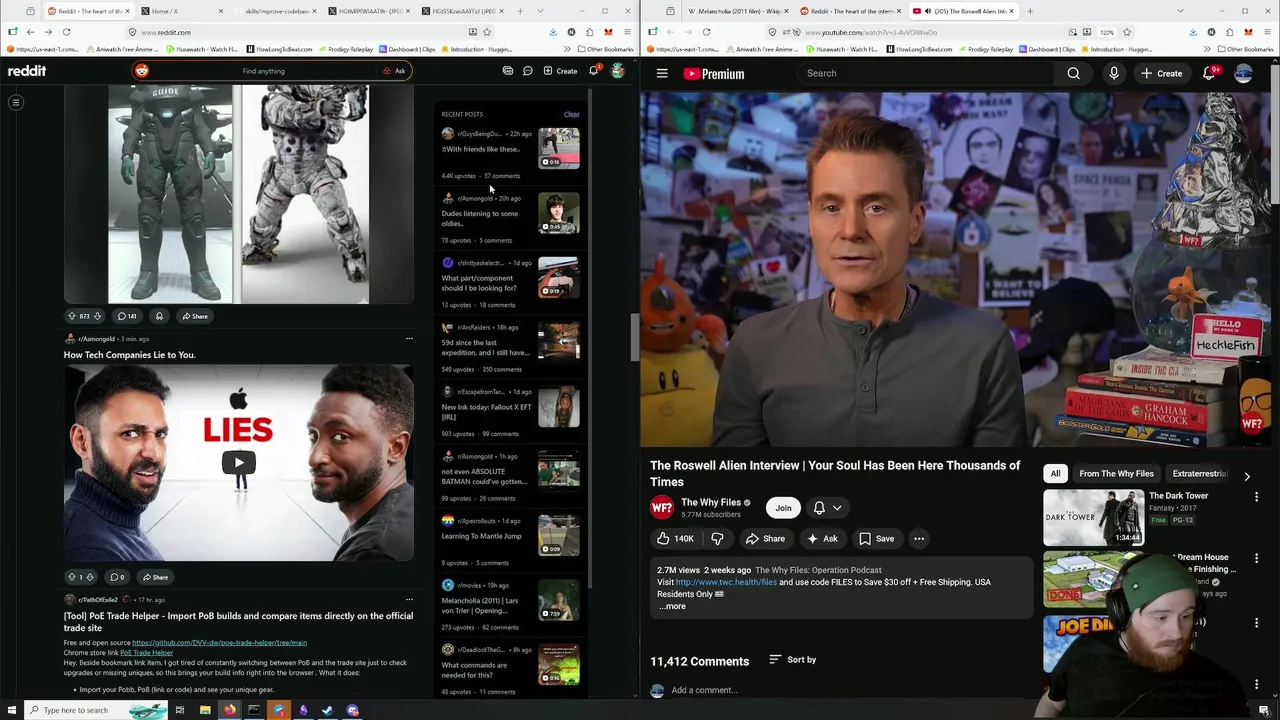This screenshot has height=720, width=1280.
Task: Click the YouTube Premium logo
Action: point(714,73)
